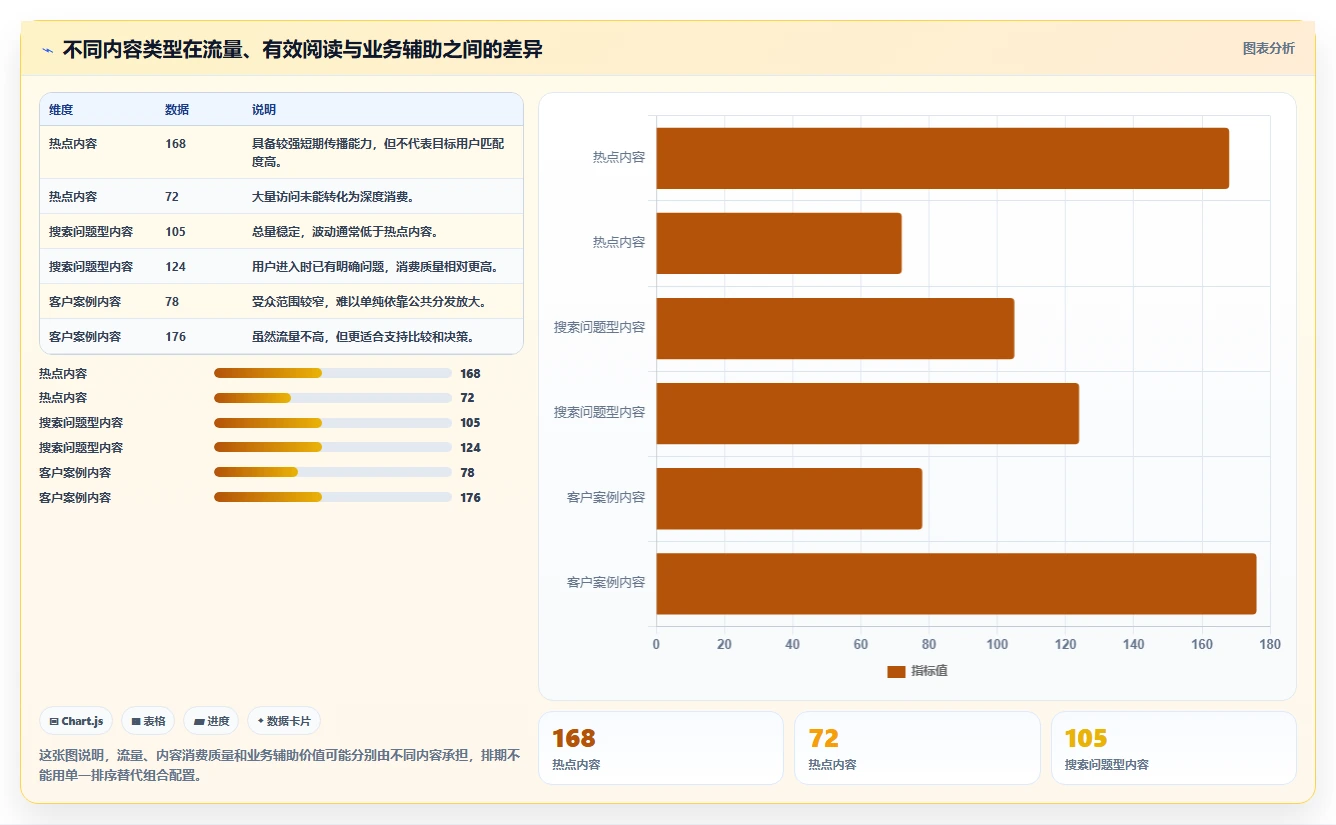Click the progress bar labeled 168
This screenshot has width=1336, height=825.
click(x=333, y=373)
